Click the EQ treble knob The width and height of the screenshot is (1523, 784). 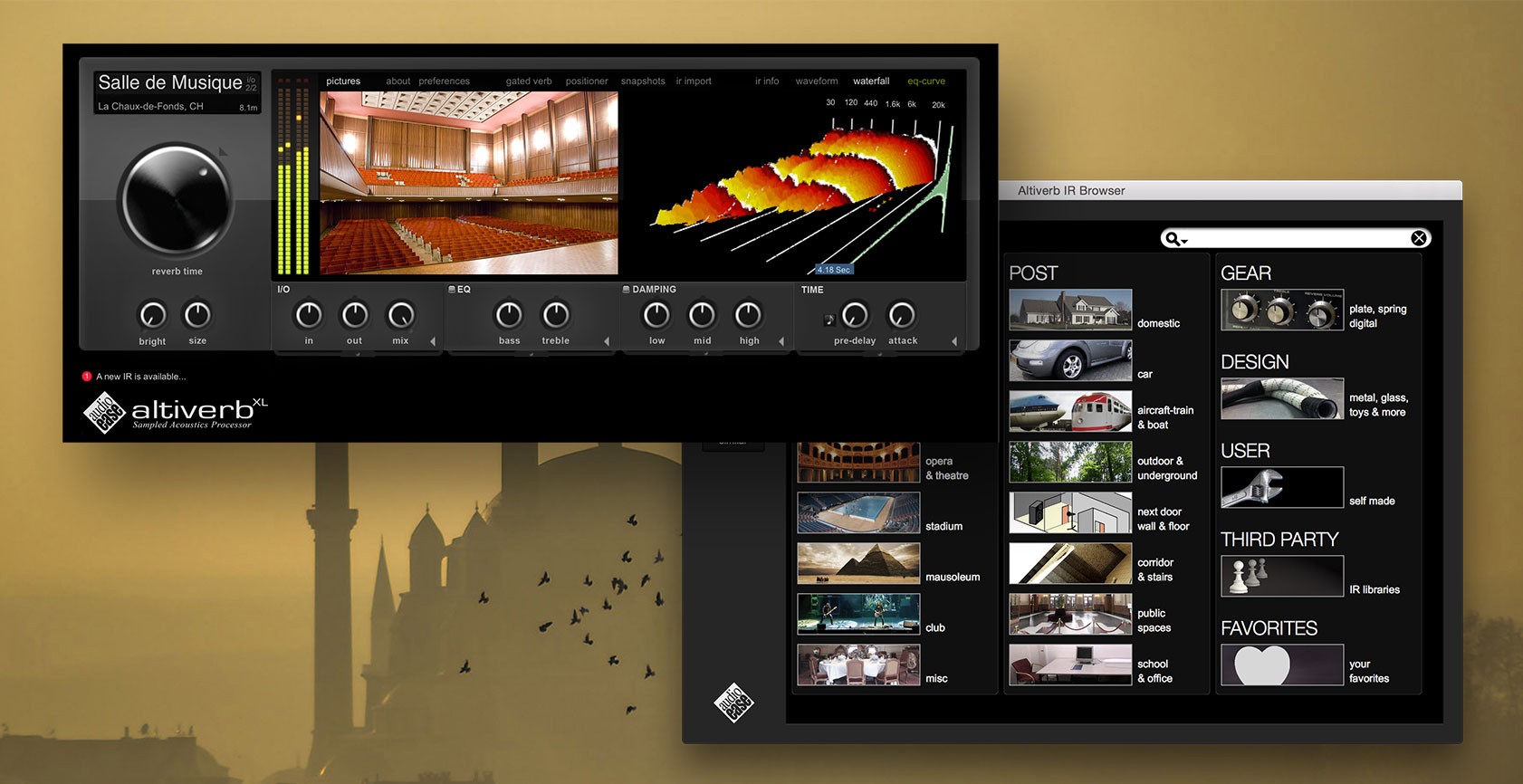556,314
